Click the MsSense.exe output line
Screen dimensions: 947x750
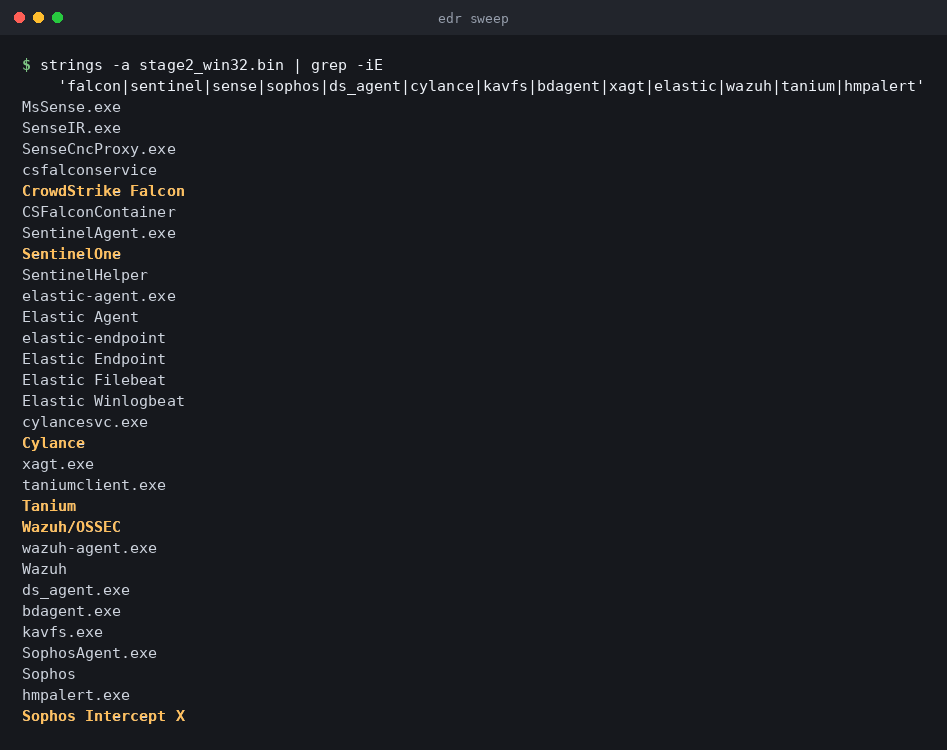click(x=71, y=107)
